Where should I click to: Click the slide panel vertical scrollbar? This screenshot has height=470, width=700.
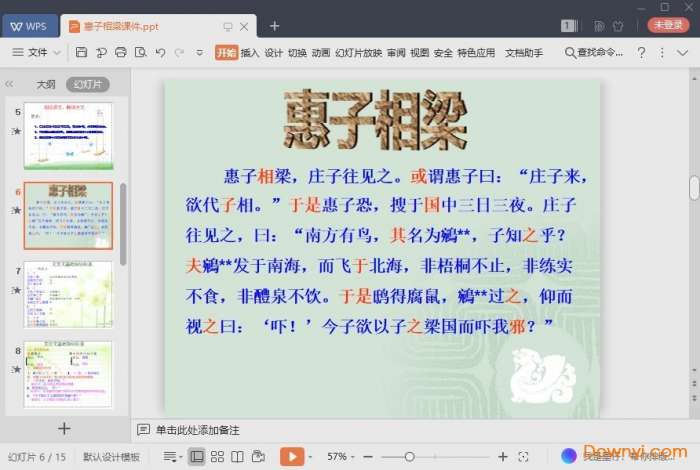(123, 225)
